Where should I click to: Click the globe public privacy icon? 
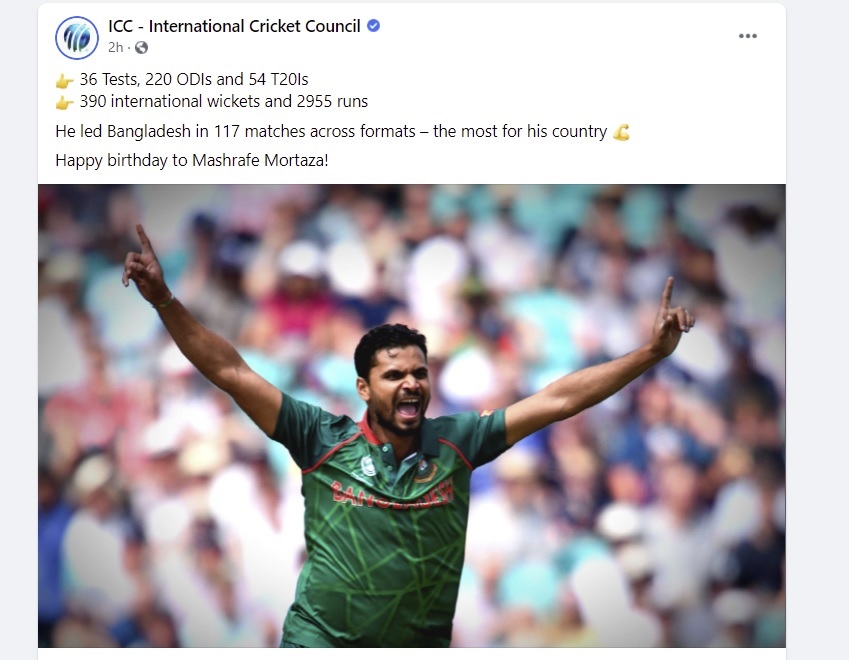[141, 48]
